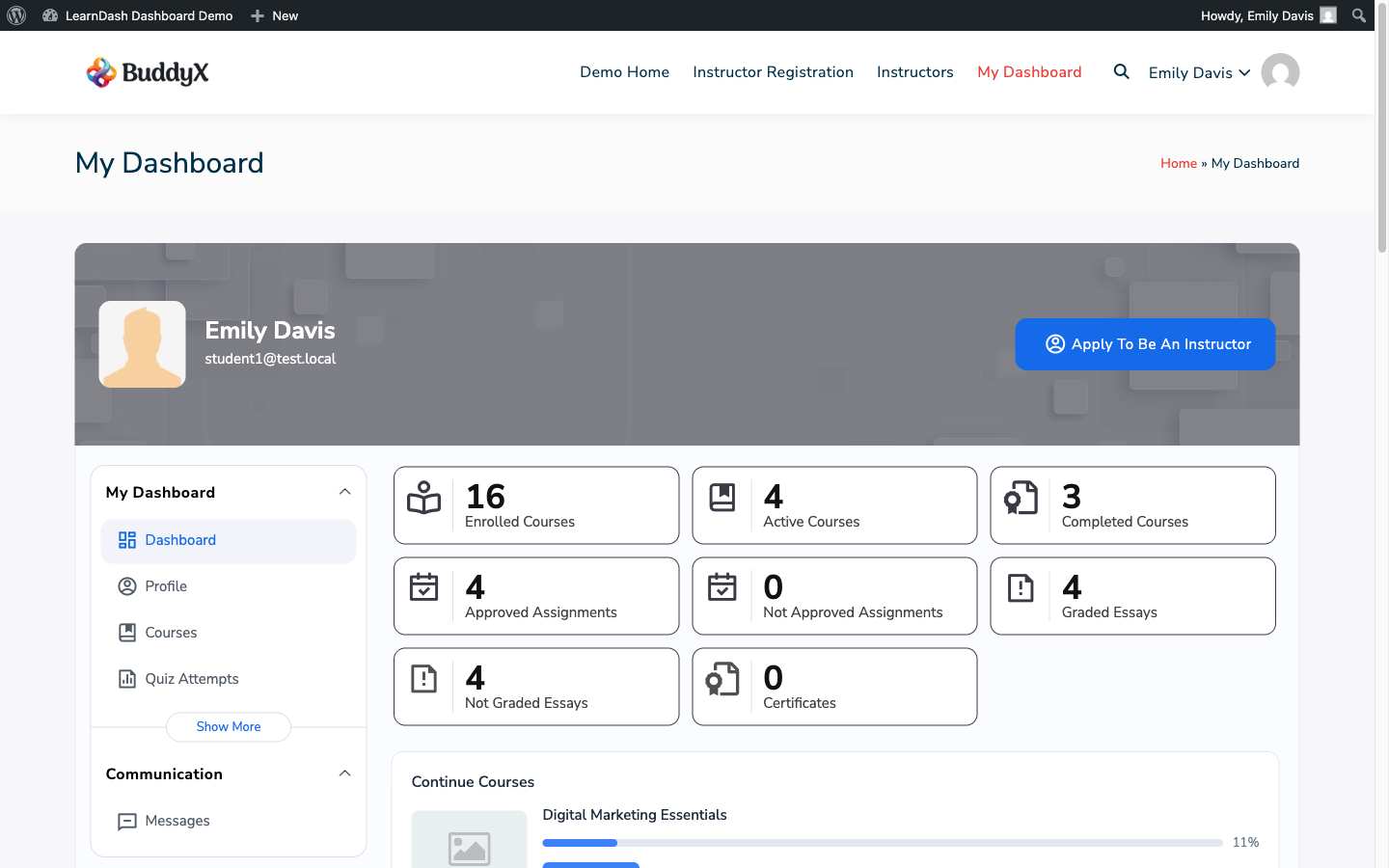Click the Quiz Attempts chart icon

127,678
